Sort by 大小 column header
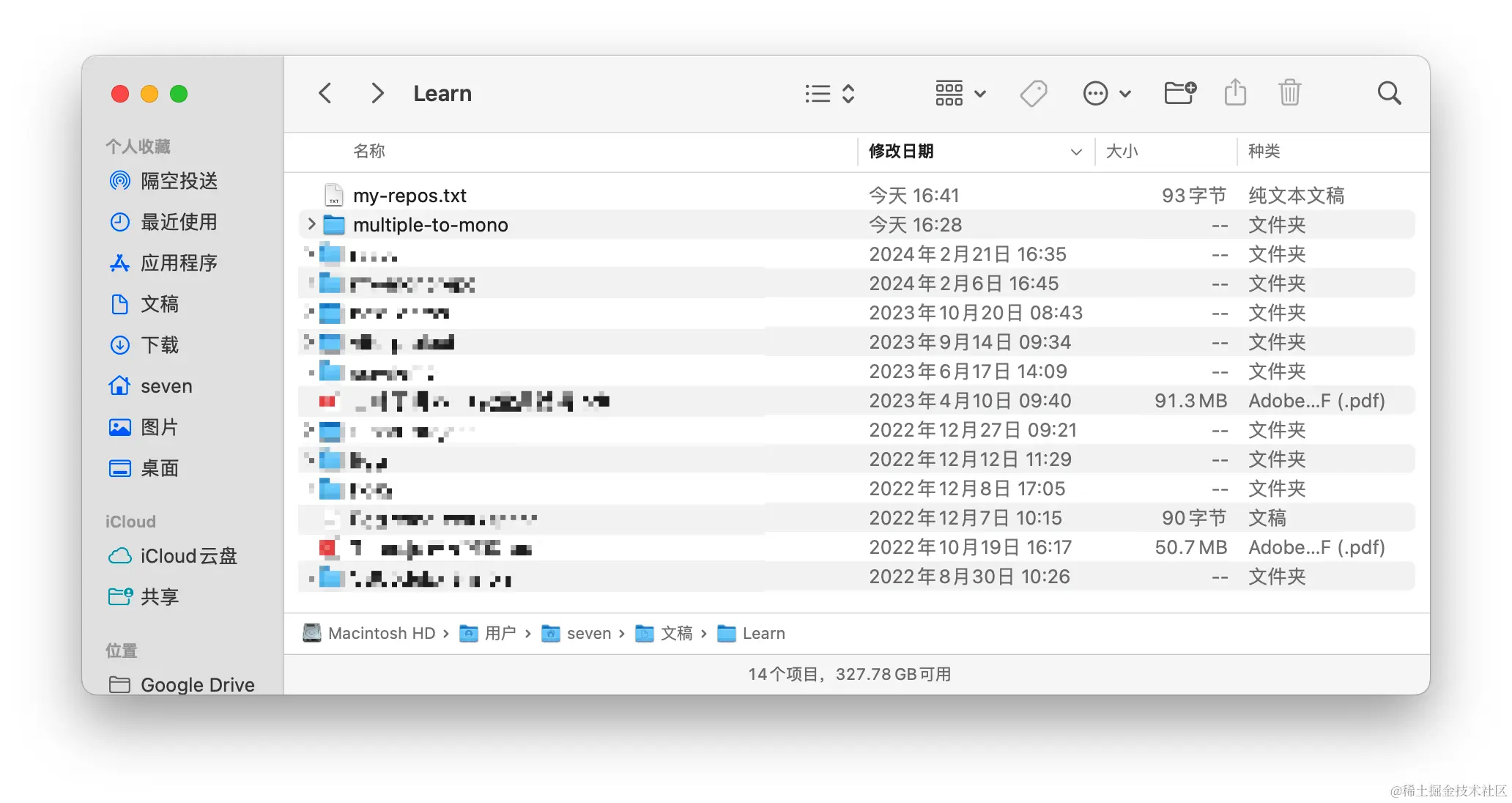This screenshot has width=1512, height=803. (1121, 152)
